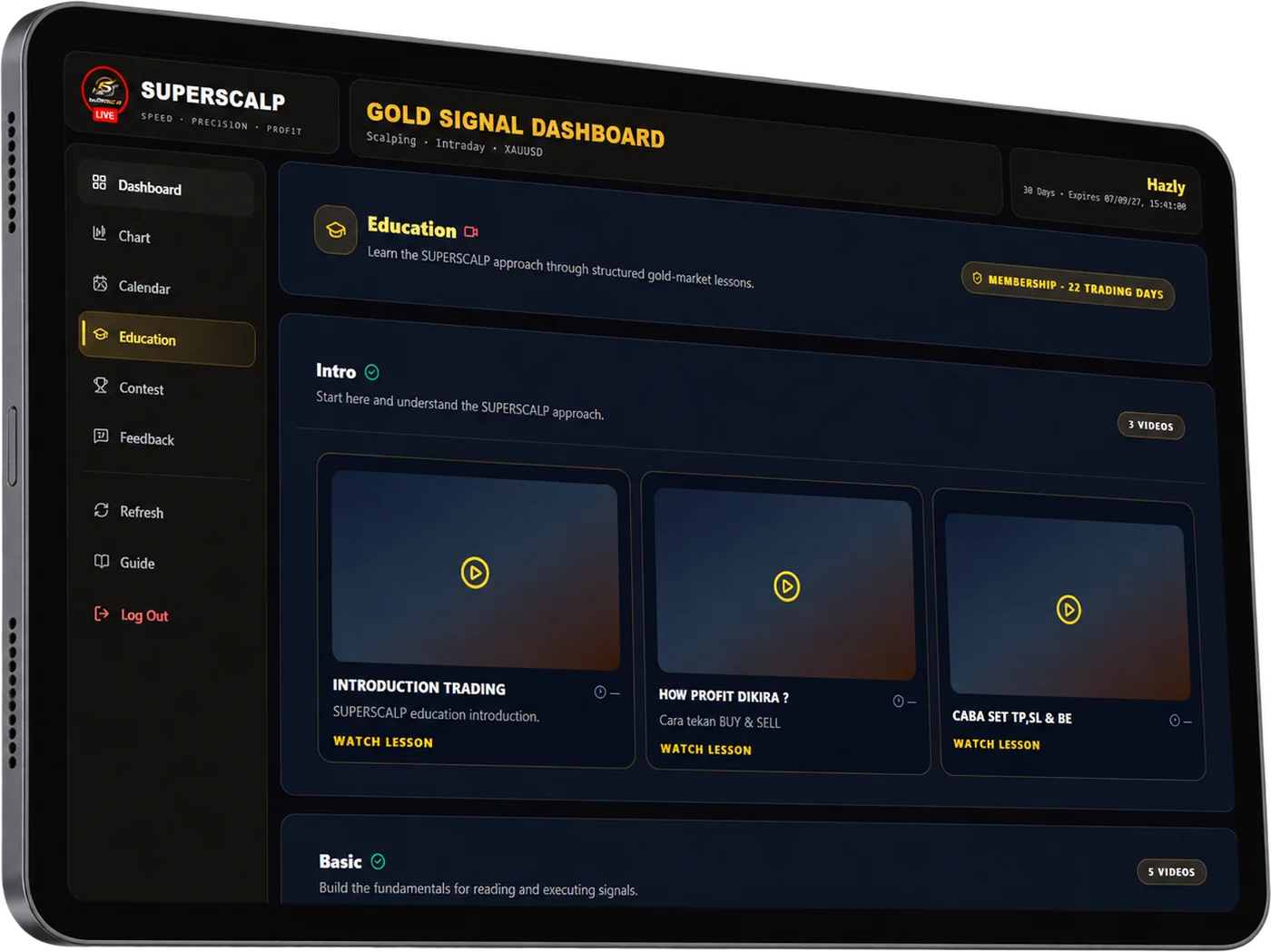Click the Dashboard grid icon
1271x952 pixels.
coord(99,182)
